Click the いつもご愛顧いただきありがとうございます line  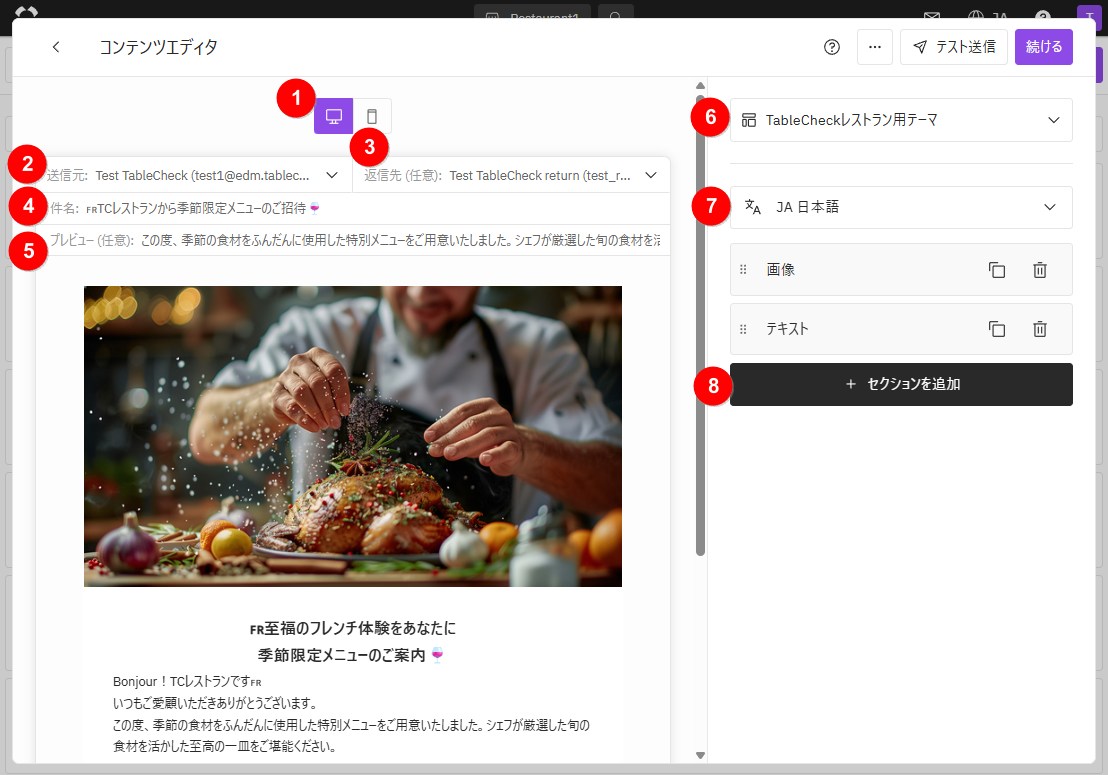tap(216, 703)
